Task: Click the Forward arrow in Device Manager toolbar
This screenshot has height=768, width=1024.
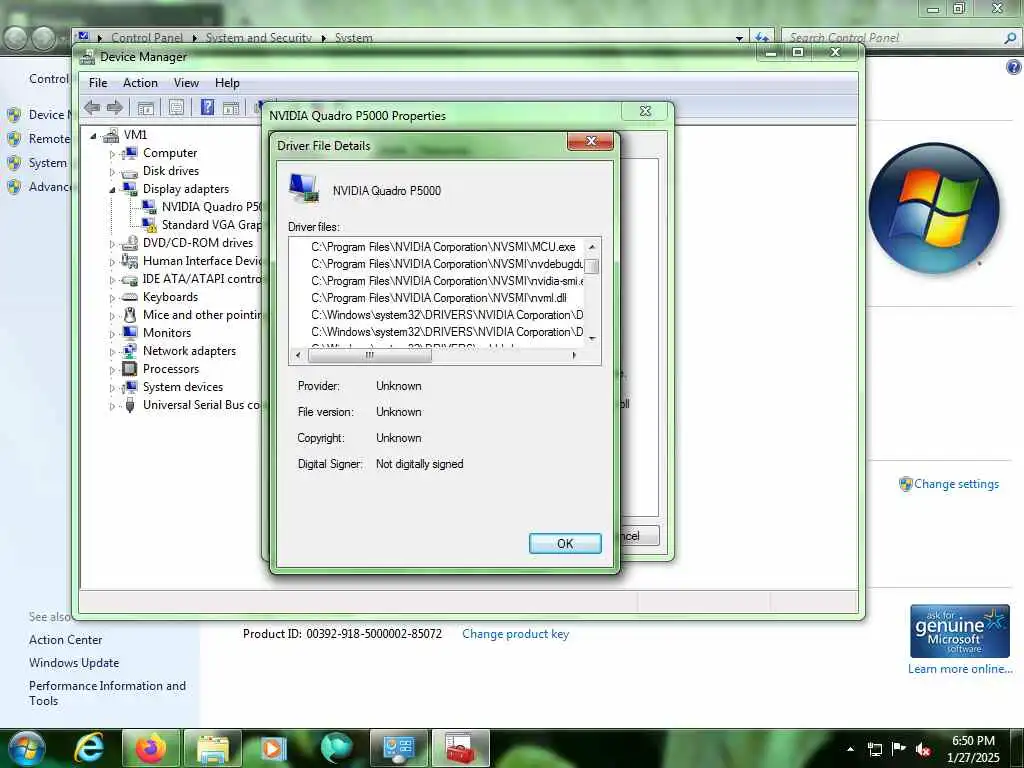Action: [x=115, y=107]
